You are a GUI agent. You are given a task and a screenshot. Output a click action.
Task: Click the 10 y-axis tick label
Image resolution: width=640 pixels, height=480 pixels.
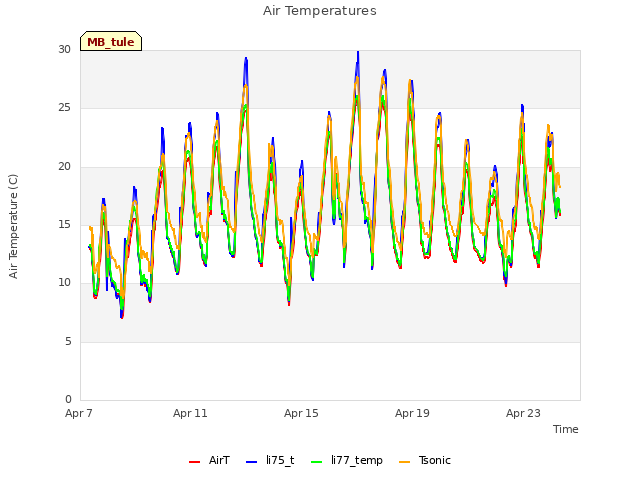pyautogui.click(x=64, y=282)
